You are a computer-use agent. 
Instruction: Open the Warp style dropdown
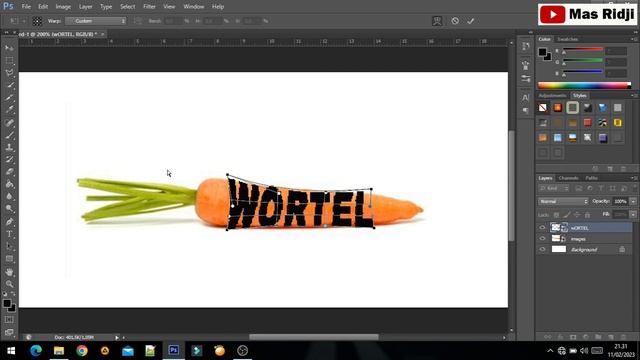point(96,21)
